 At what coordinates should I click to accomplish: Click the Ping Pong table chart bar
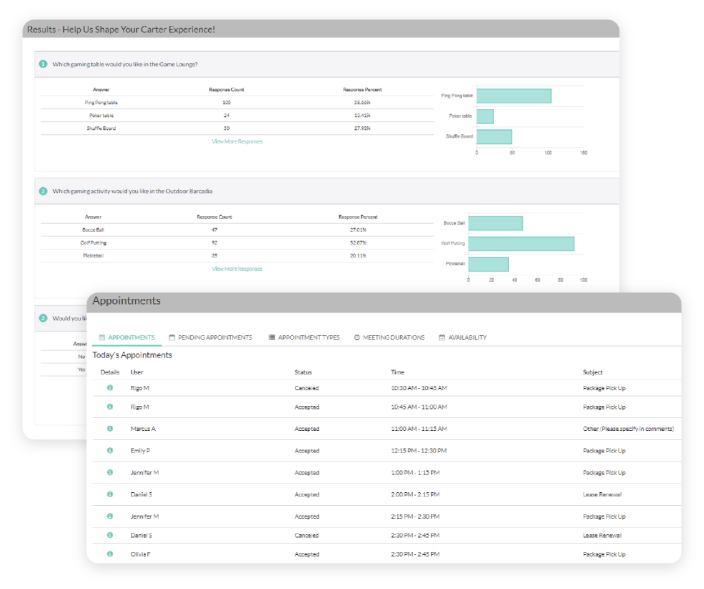pyautogui.click(x=514, y=96)
